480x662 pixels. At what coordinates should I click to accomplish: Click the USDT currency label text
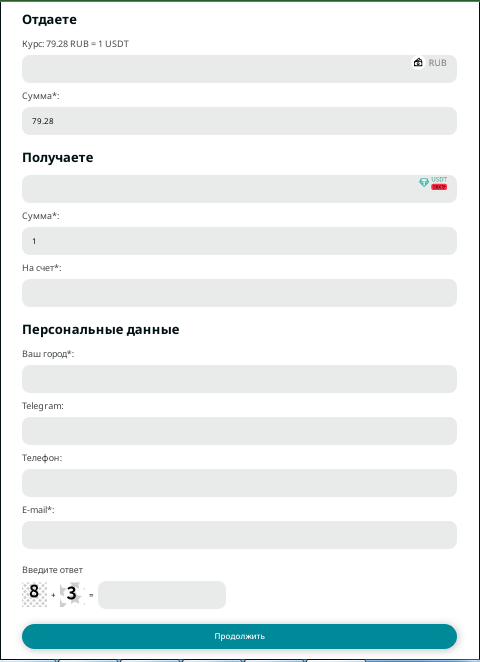point(439,180)
